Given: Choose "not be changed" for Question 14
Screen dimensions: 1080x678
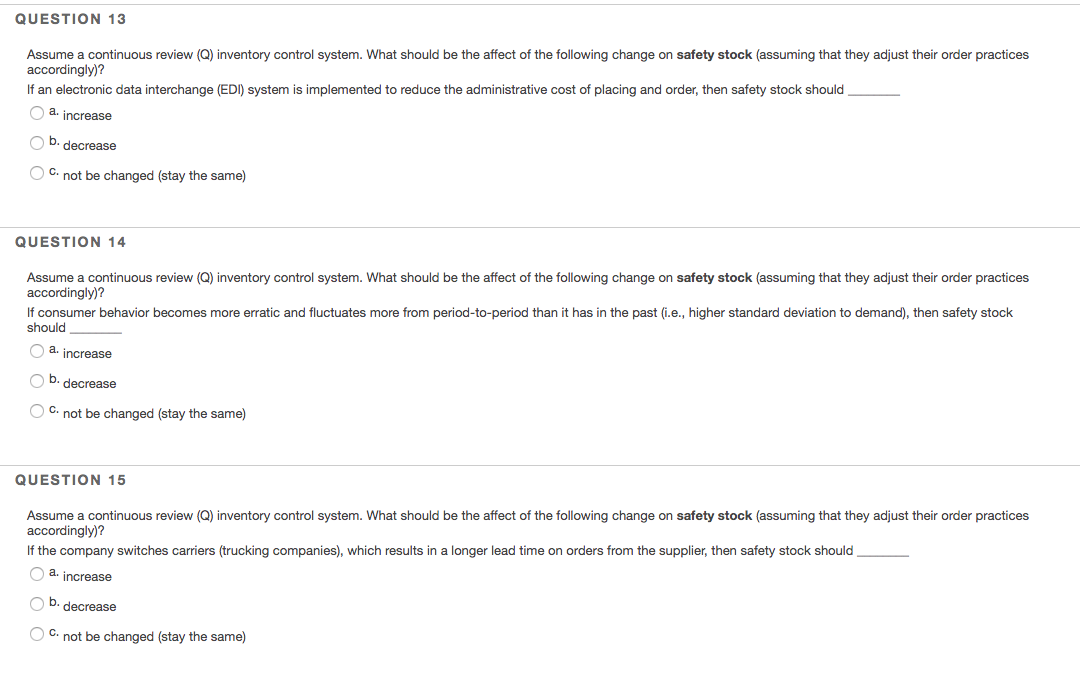Looking at the screenshot, I should [x=36, y=410].
